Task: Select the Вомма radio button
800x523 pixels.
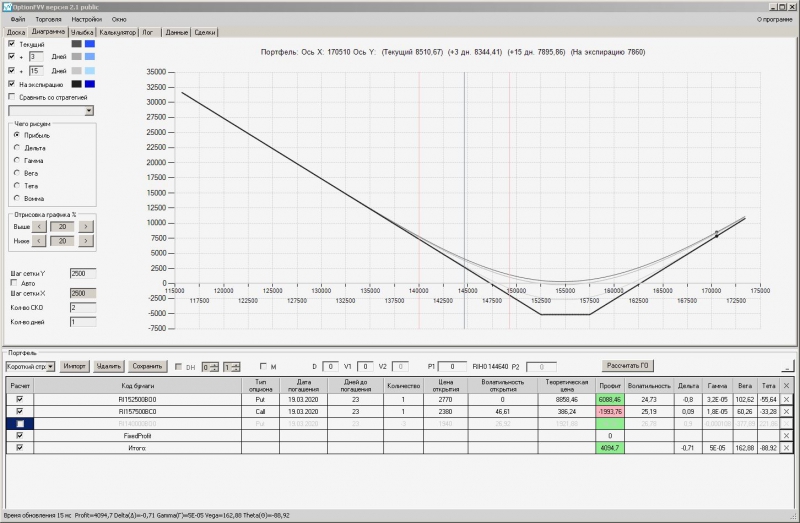Action: click(x=17, y=198)
